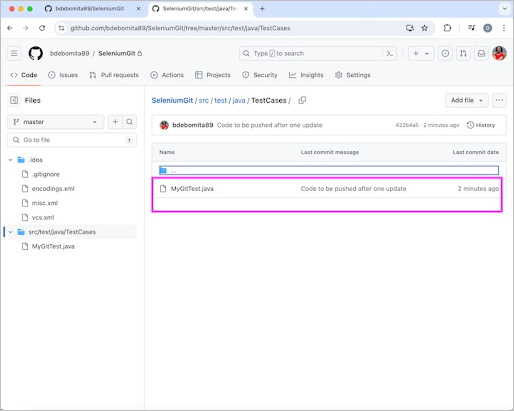The width and height of the screenshot is (514, 411).
Task: View site information icon in address bar
Action: (61, 28)
